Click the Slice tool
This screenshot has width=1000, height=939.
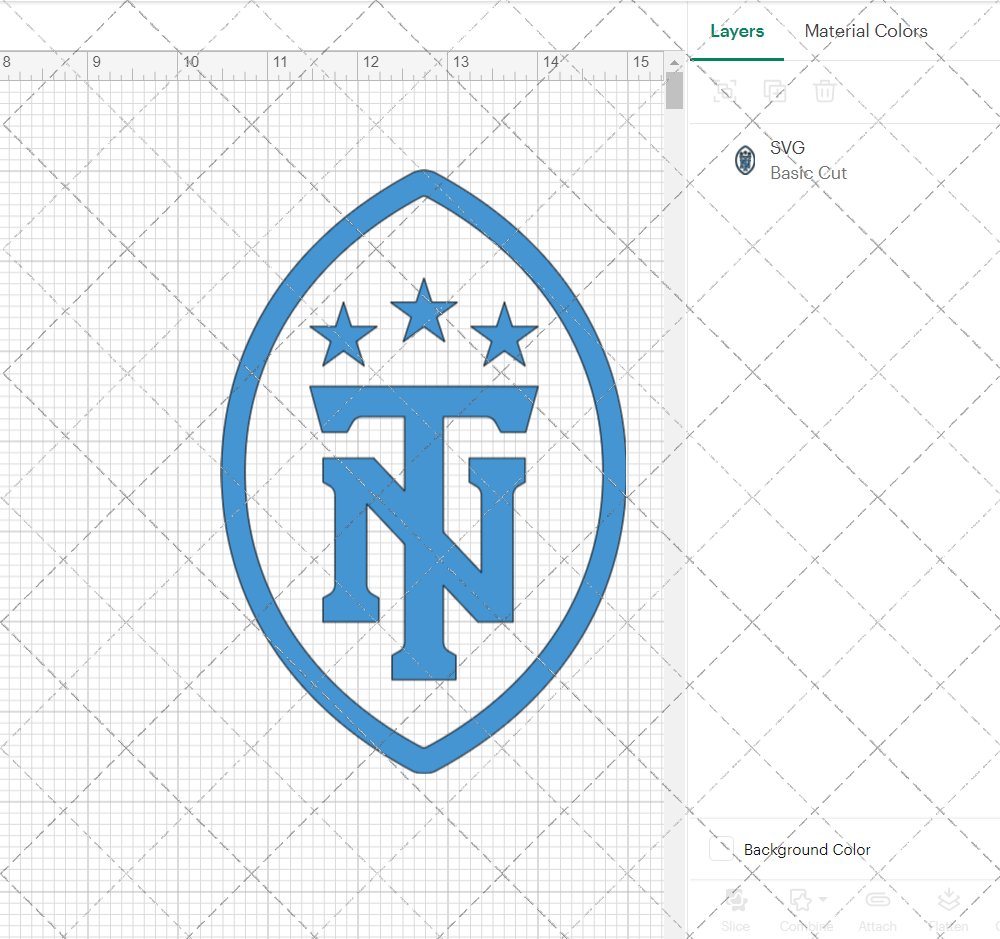coord(735,910)
